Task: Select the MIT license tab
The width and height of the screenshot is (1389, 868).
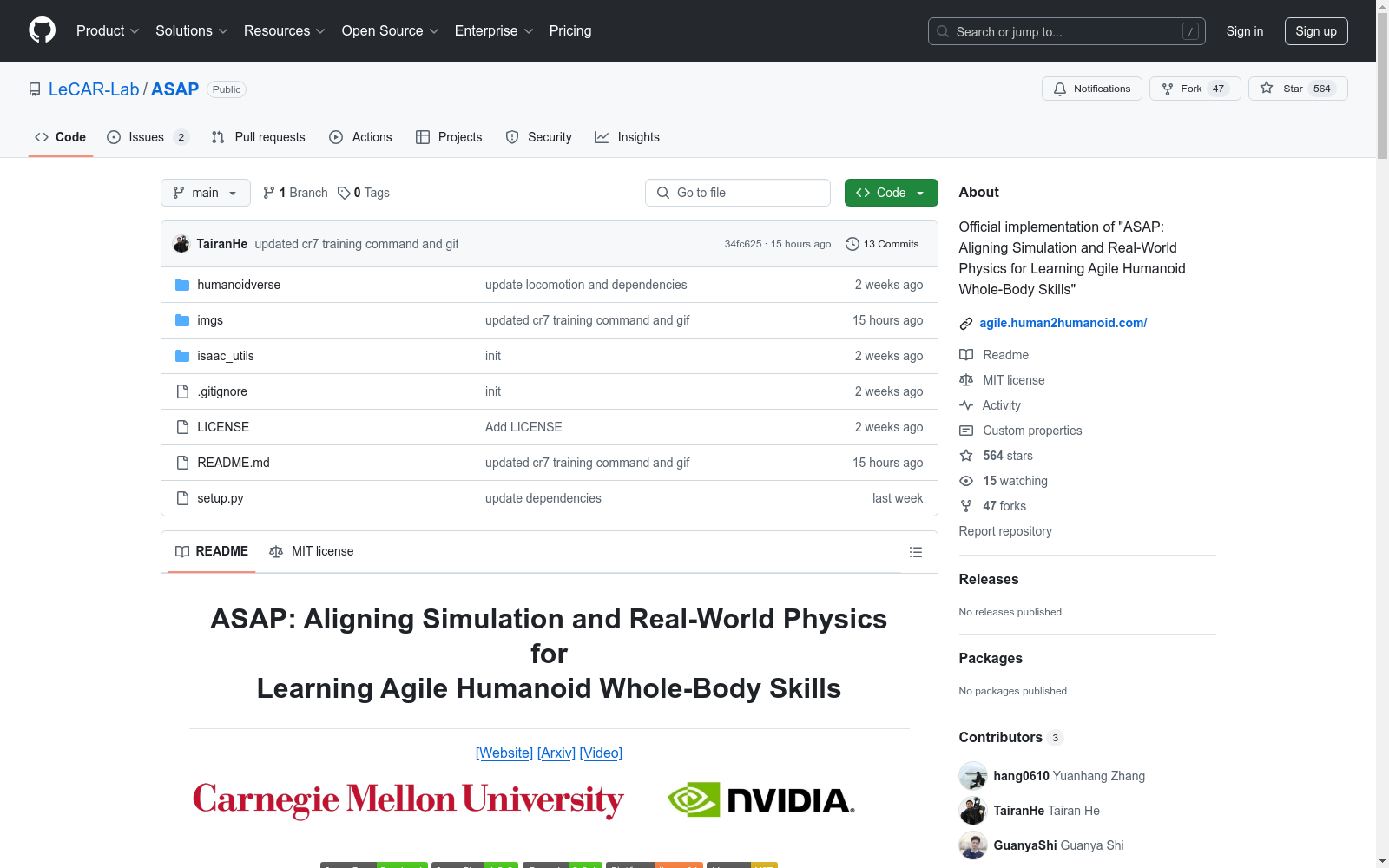Action: click(311, 551)
